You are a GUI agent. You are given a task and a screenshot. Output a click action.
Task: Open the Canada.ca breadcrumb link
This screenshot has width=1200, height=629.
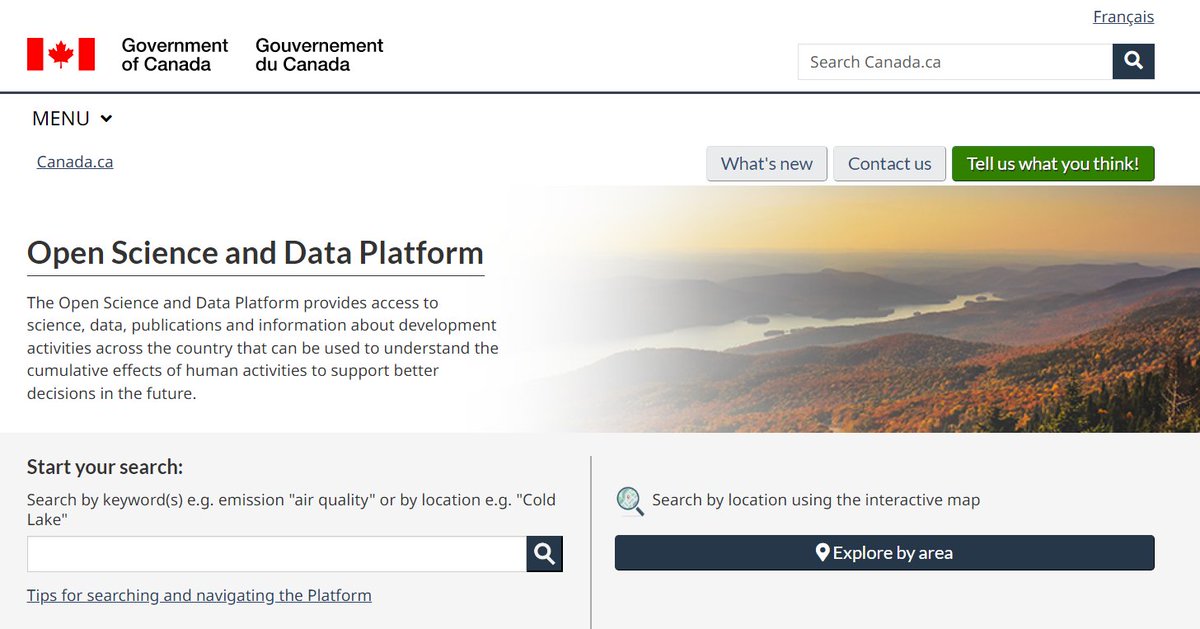point(75,161)
